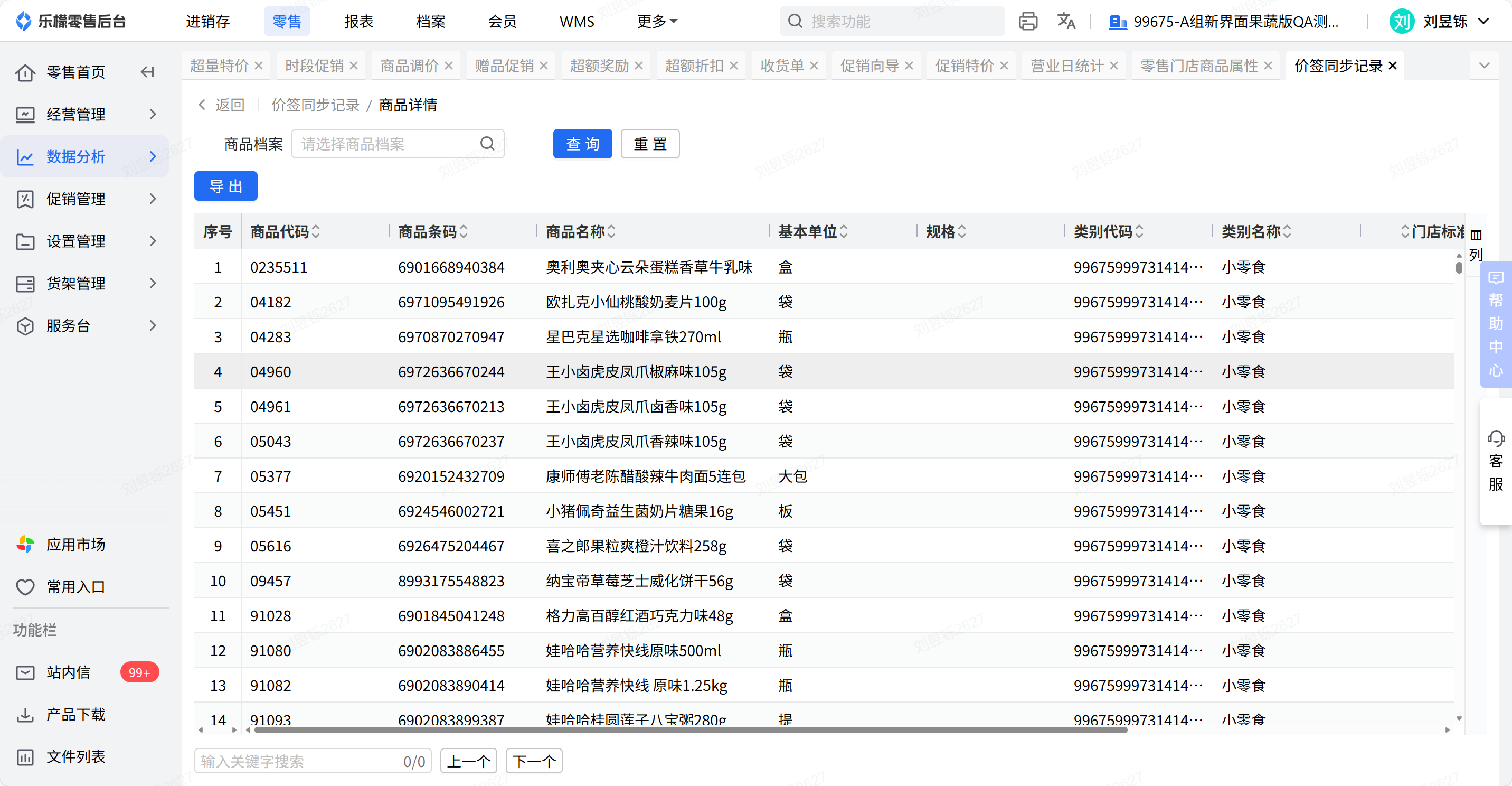This screenshot has width=1512, height=786.
Task: Sort by 商品代码 column
Action: click(316, 231)
